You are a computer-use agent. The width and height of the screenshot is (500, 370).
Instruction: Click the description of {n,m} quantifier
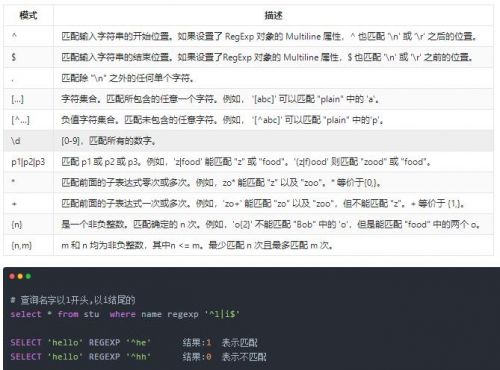(197, 246)
